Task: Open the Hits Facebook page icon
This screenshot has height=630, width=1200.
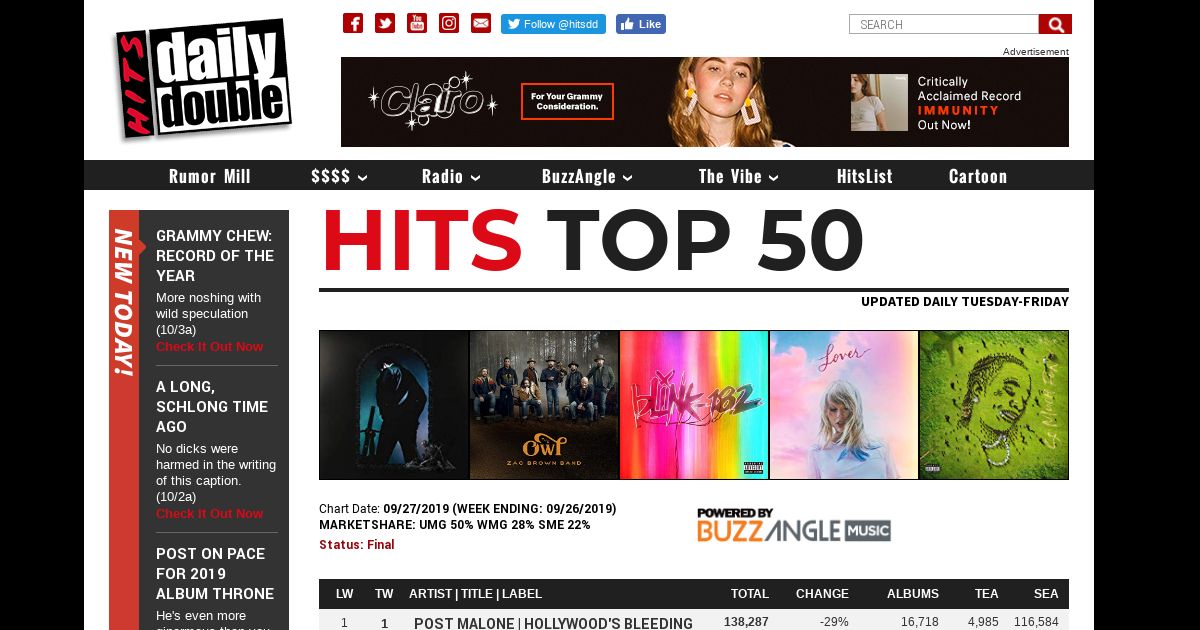Action: (x=353, y=23)
